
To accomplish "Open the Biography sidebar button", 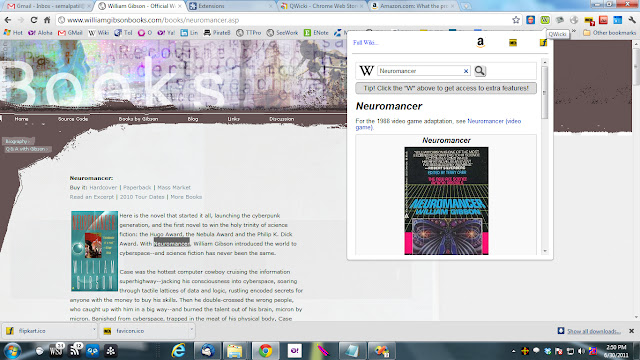I will click(18, 141).
